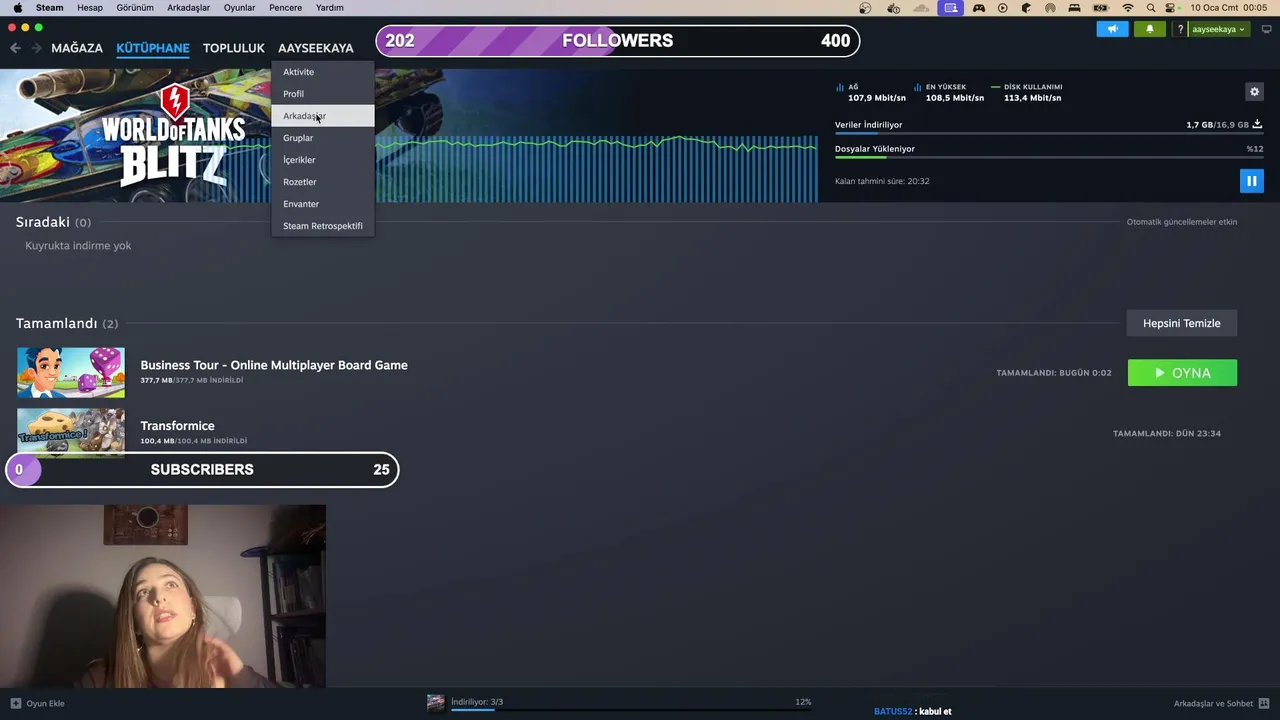Go back with the left arrow
The height and width of the screenshot is (720, 1280).
tap(15, 48)
